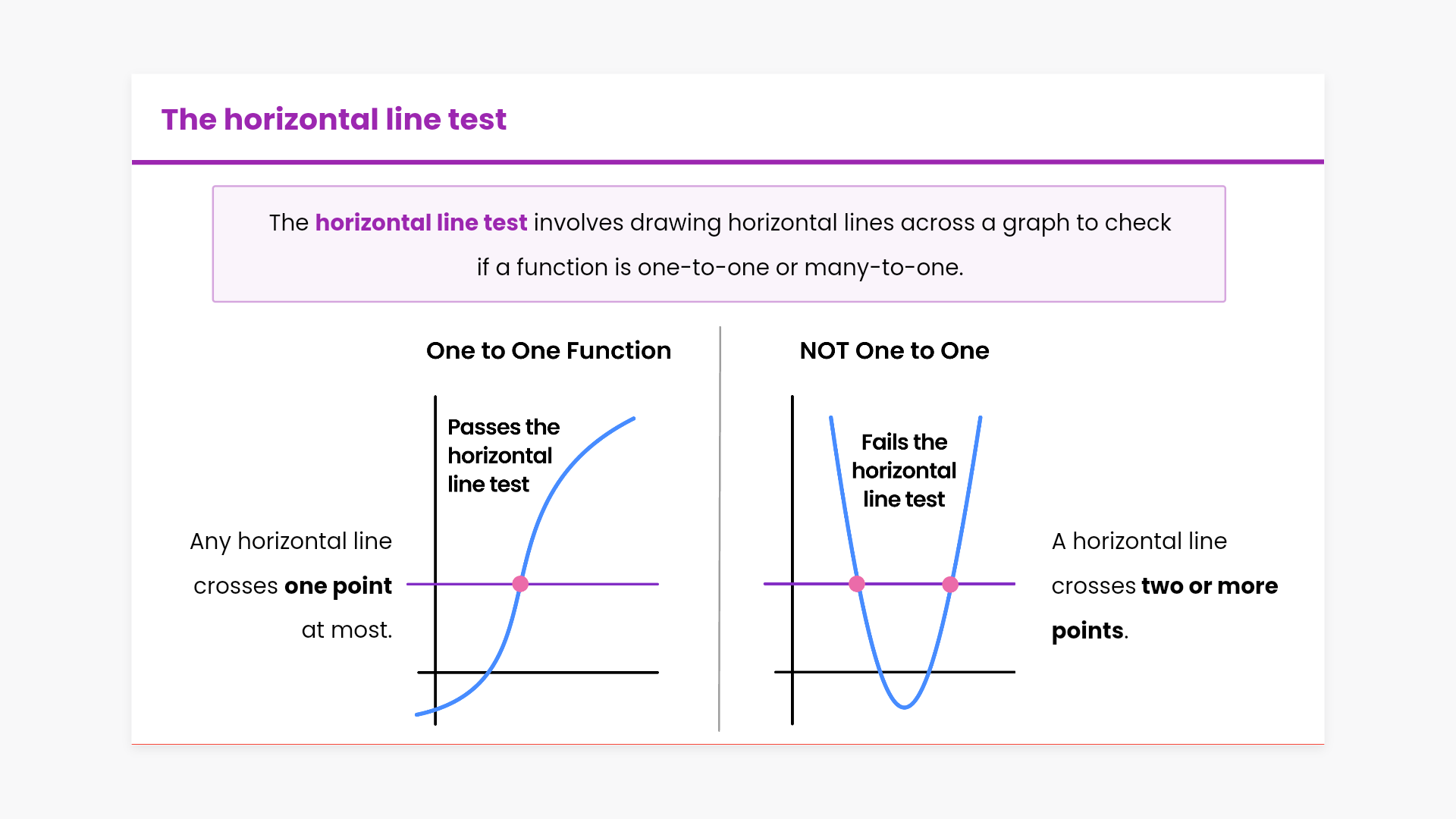This screenshot has height=819, width=1456.
Task: Click the purple bar under the title
Action: click(x=728, y=162)
